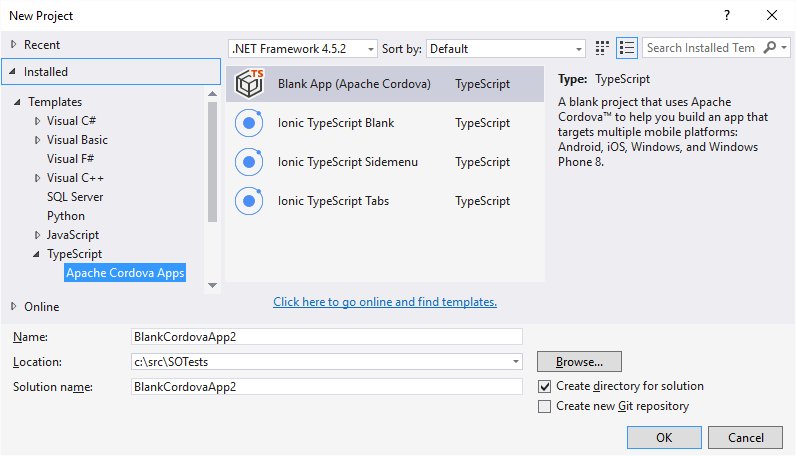Expand the Visual C# node arrow

pos(37,121)
